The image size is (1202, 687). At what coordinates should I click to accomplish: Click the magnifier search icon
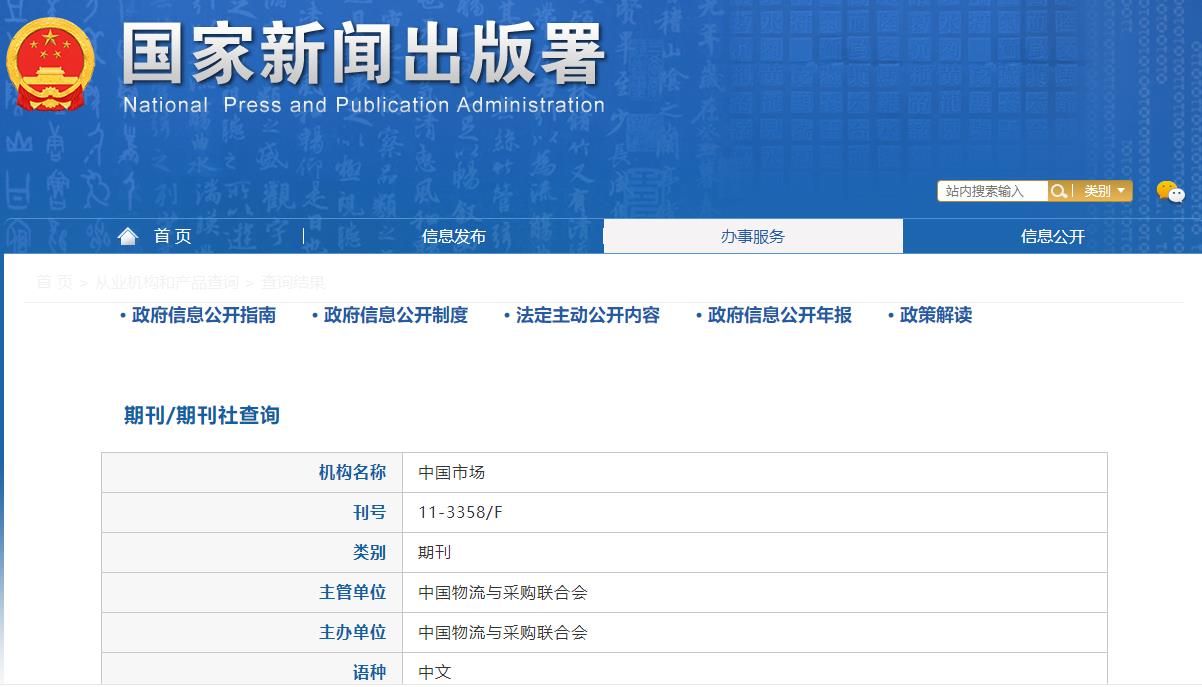[1058, 191]
